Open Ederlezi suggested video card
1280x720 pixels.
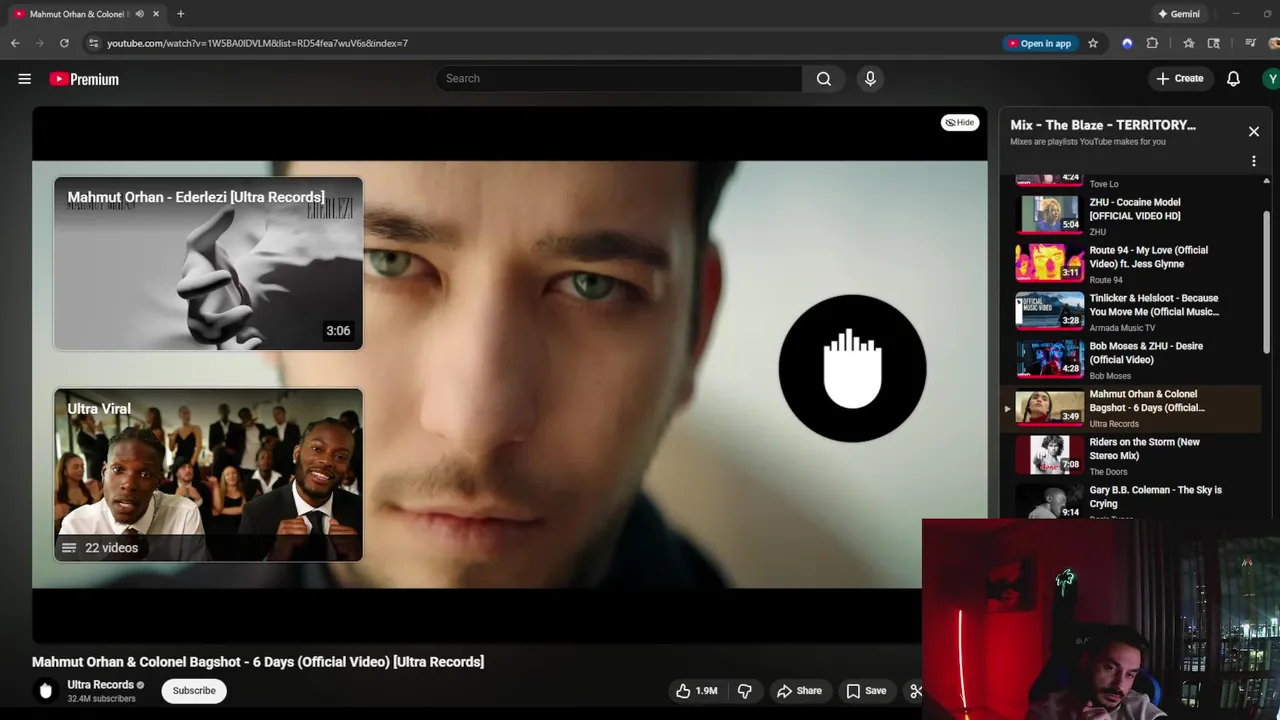(208, 264)
